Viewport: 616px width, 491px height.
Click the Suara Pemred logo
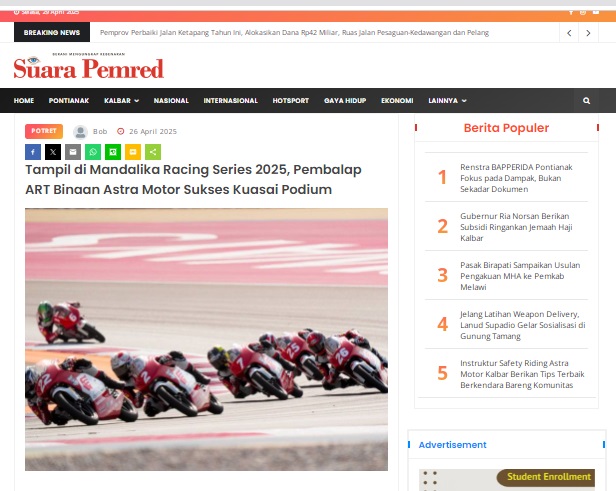(x=88, y=66)
